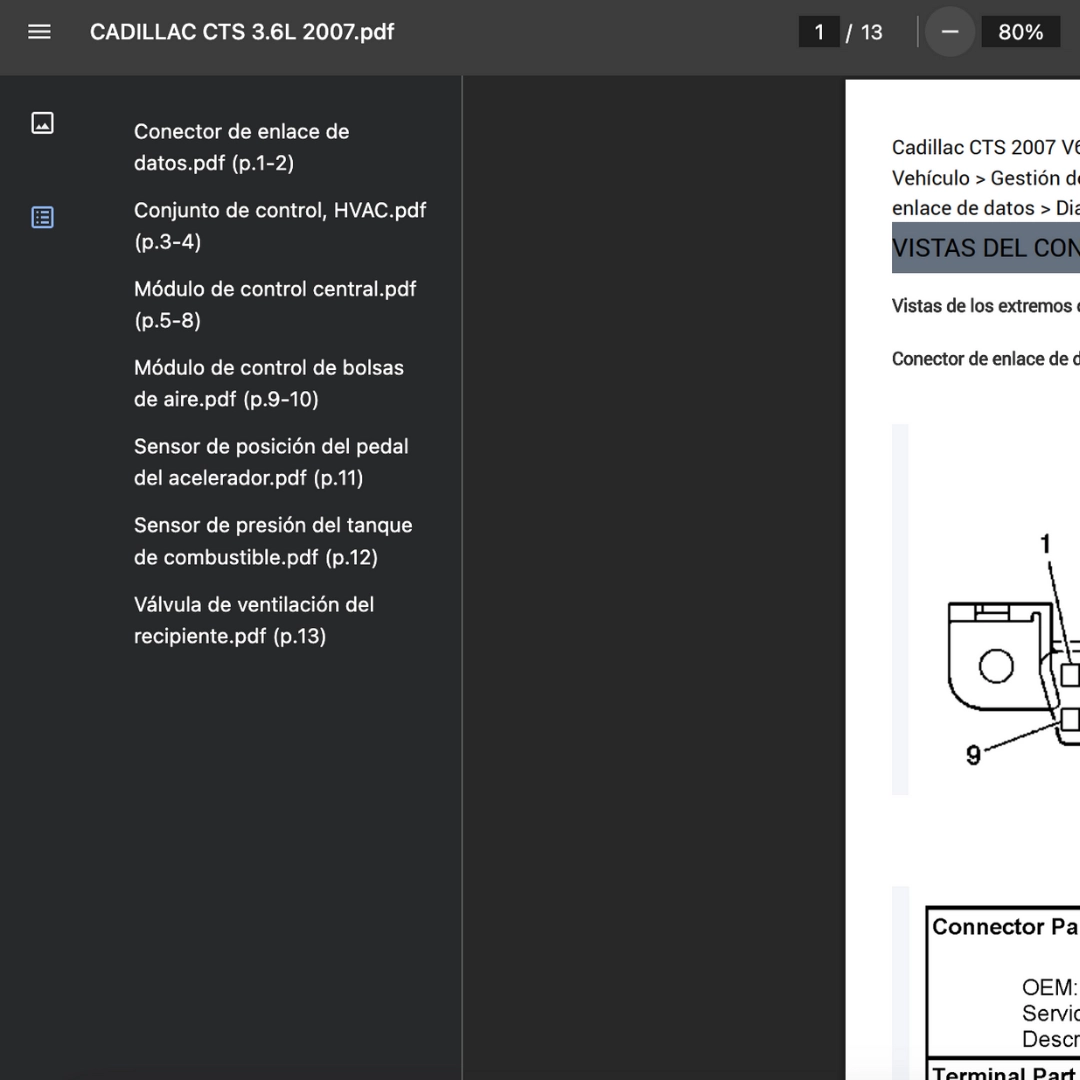Click the text 'Cadillac CTS 2007 V6' on page
The width and height of the screenshot is (1080, 1080).
[x=986, y=147]
